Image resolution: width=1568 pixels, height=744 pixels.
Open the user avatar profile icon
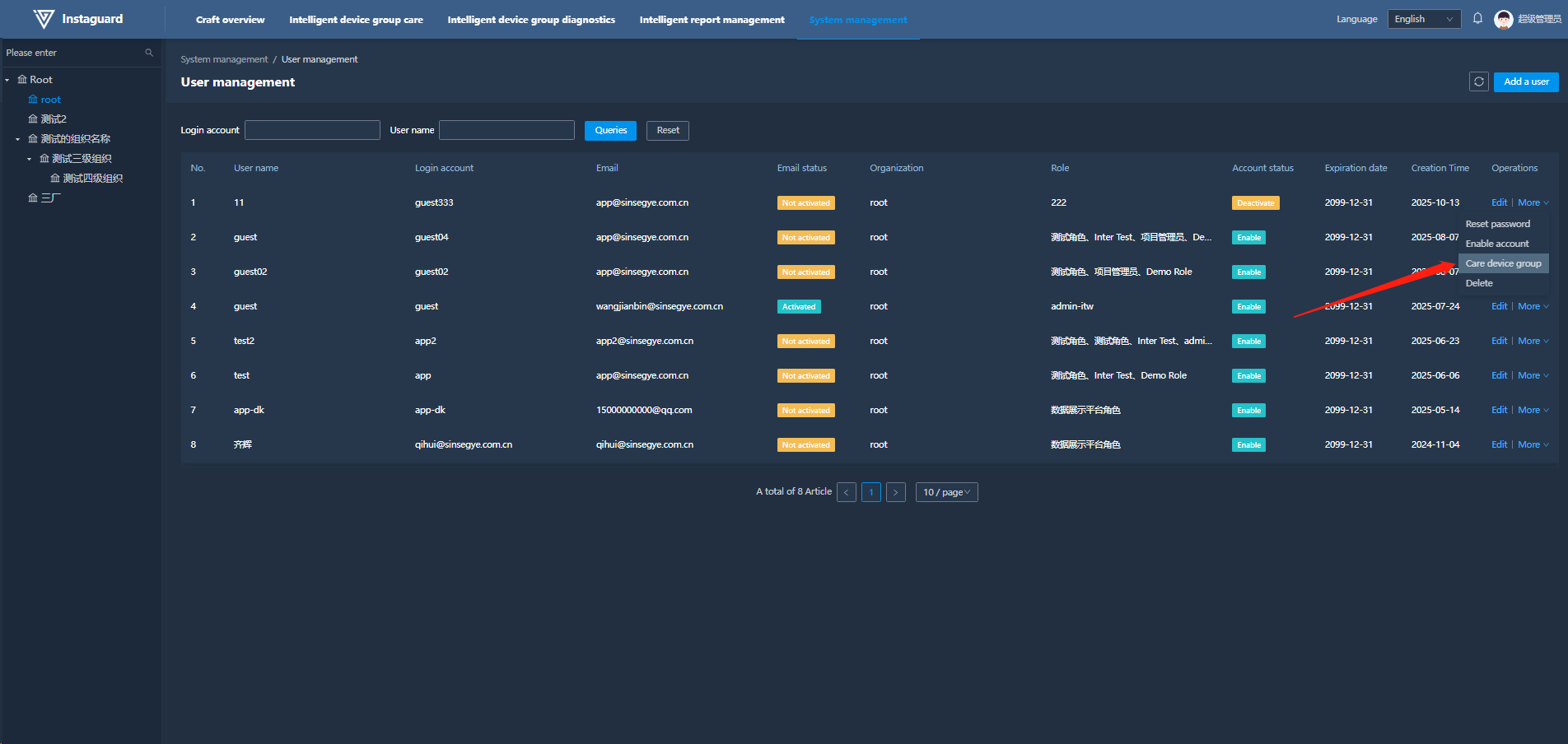point(1503,19)
